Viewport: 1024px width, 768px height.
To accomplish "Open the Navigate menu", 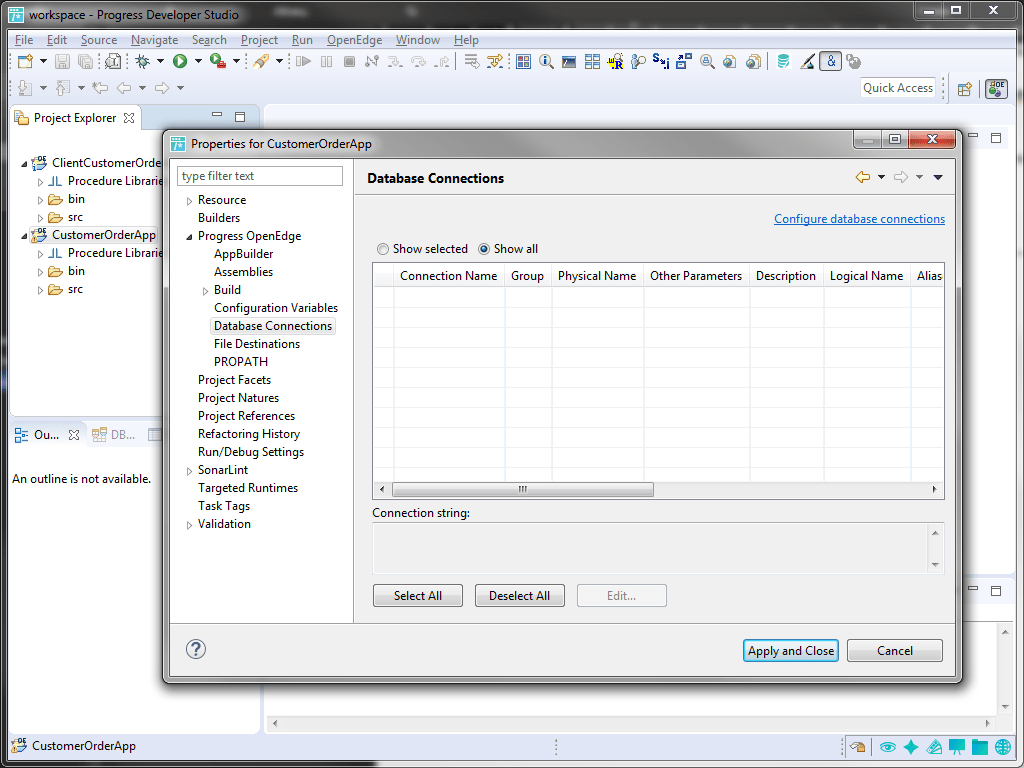I will [x=154, y=40].
